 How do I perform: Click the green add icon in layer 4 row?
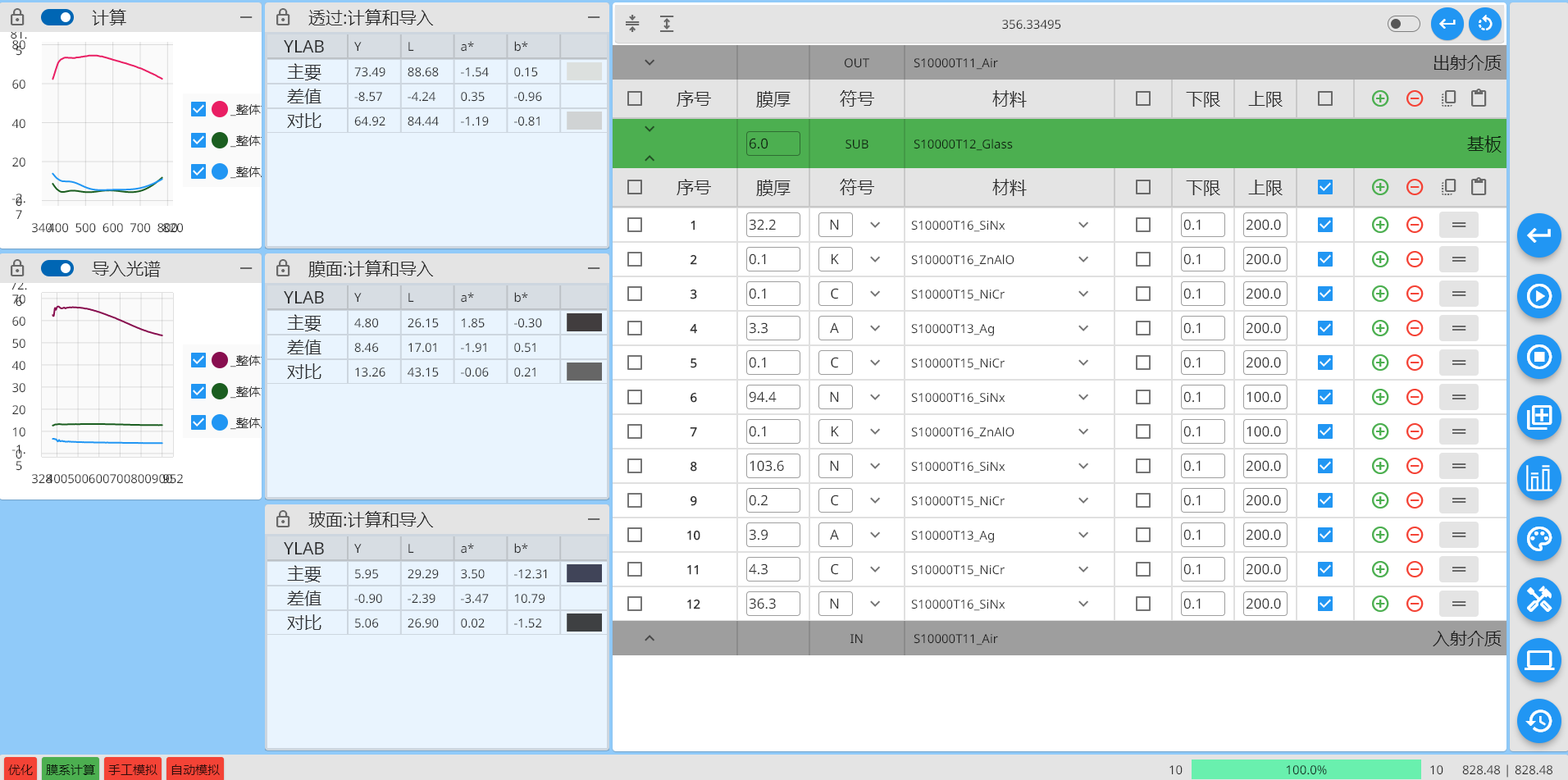click(1380, 328)
